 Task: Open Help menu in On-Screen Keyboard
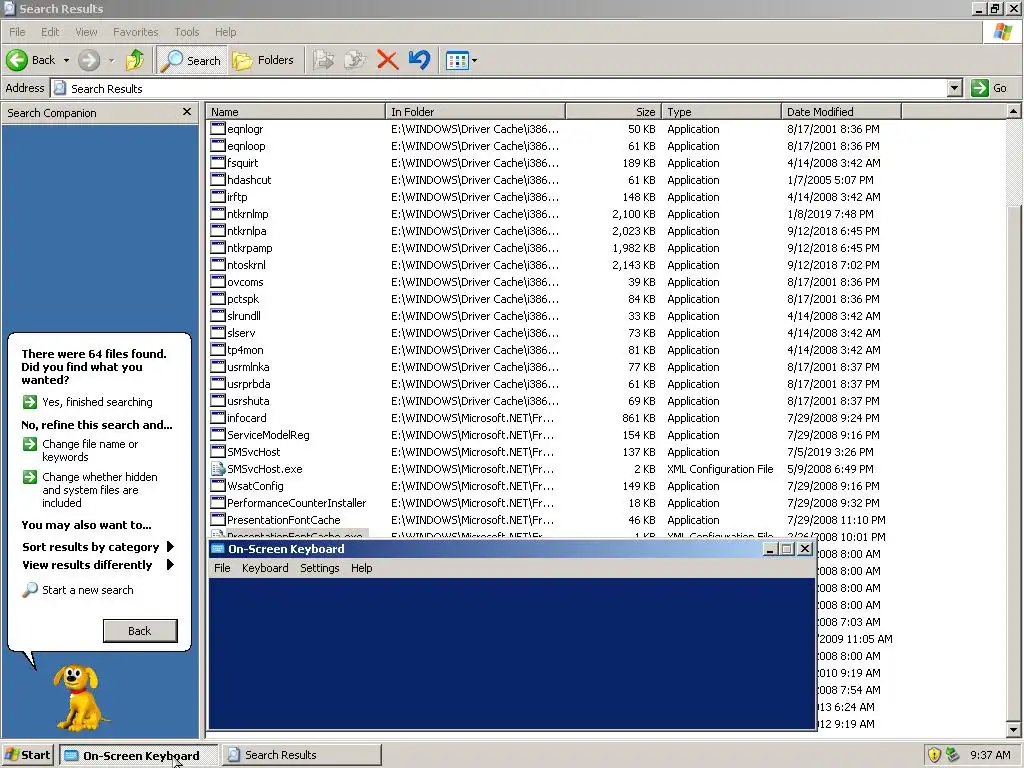pos(361,568)
